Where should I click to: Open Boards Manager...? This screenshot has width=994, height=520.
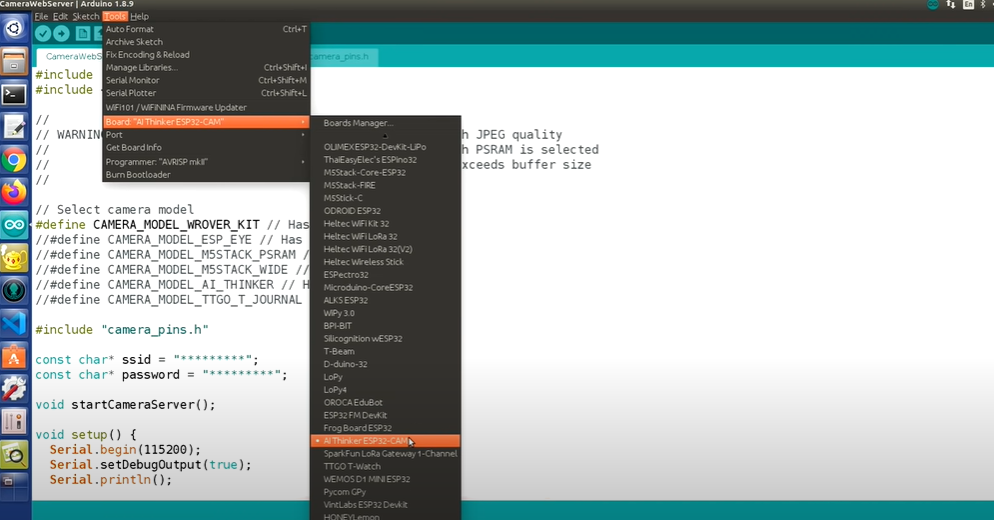tap(385, 123)
